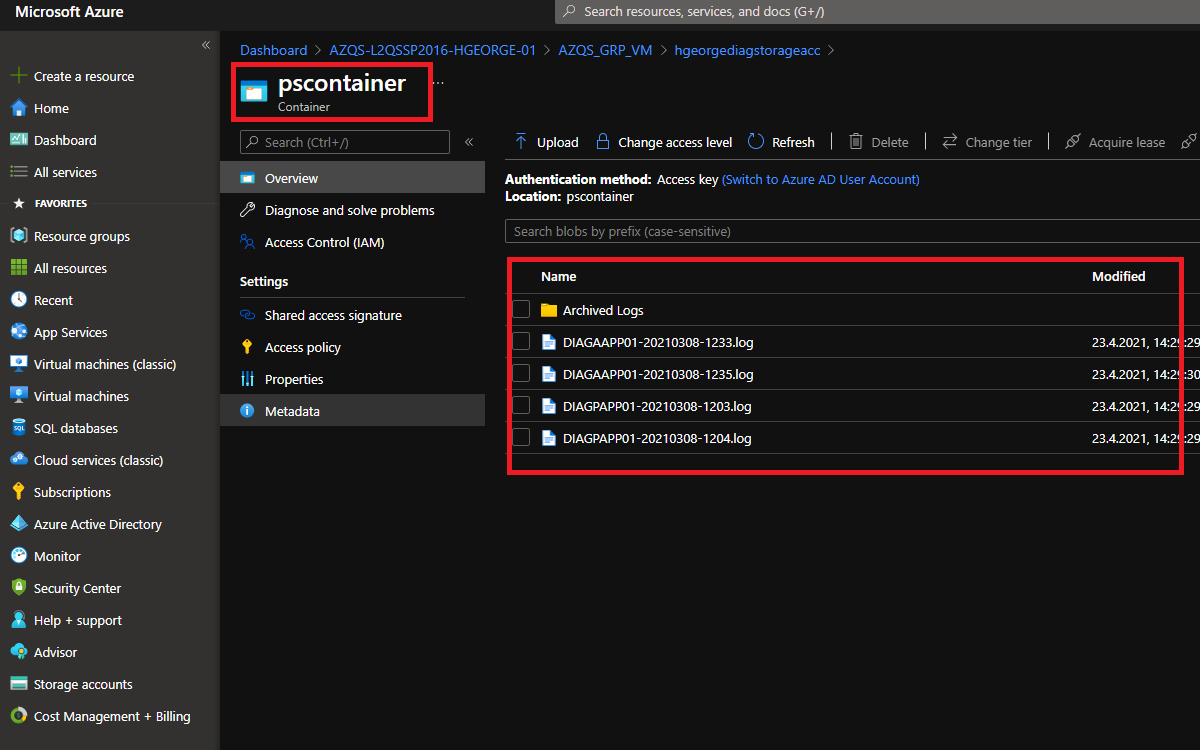Select the Archived Logs row checkbox

(x=521, y=310)
